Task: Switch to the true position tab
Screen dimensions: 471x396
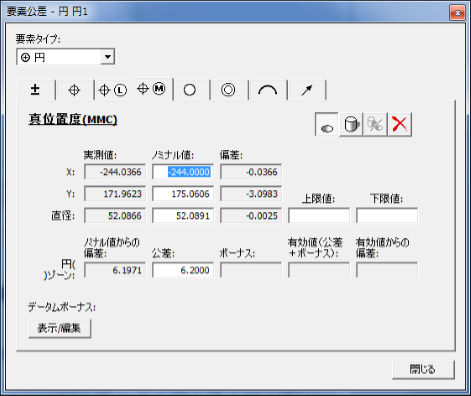Action: click(74, 90)
